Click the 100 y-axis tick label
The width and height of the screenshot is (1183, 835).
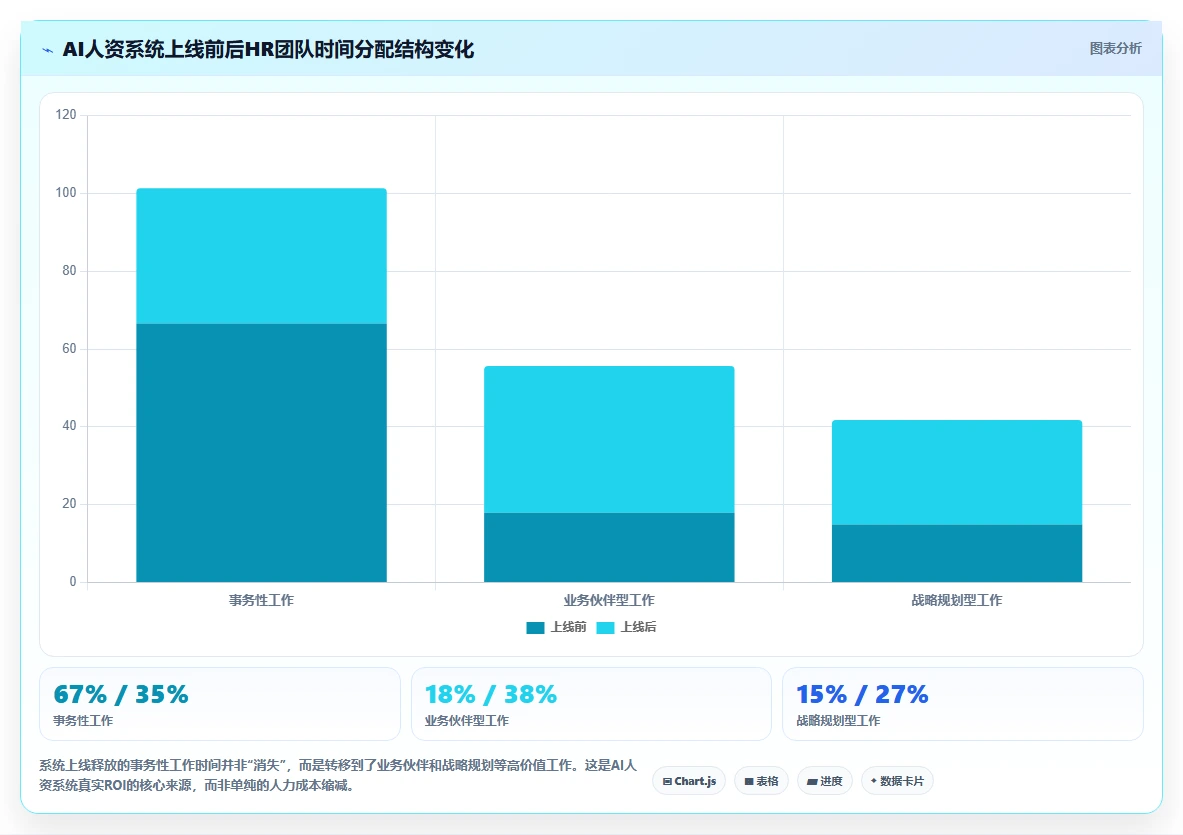point(66,193)
